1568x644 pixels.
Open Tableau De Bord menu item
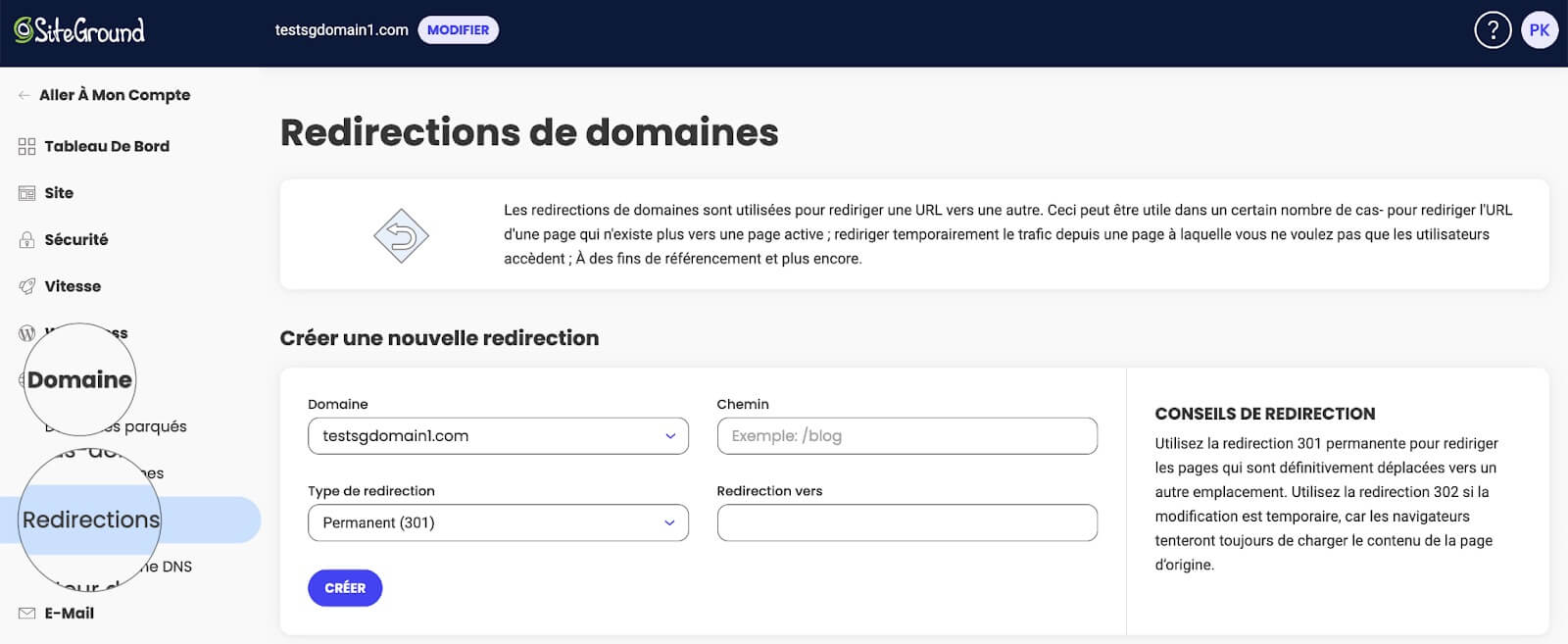tap(107, 146)
